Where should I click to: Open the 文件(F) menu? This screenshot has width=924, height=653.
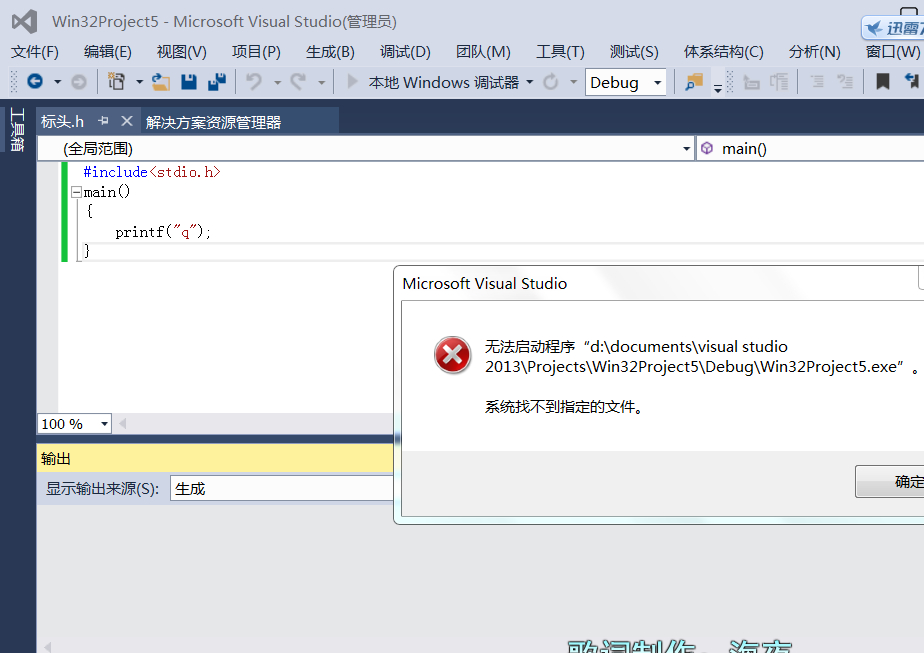35,52
